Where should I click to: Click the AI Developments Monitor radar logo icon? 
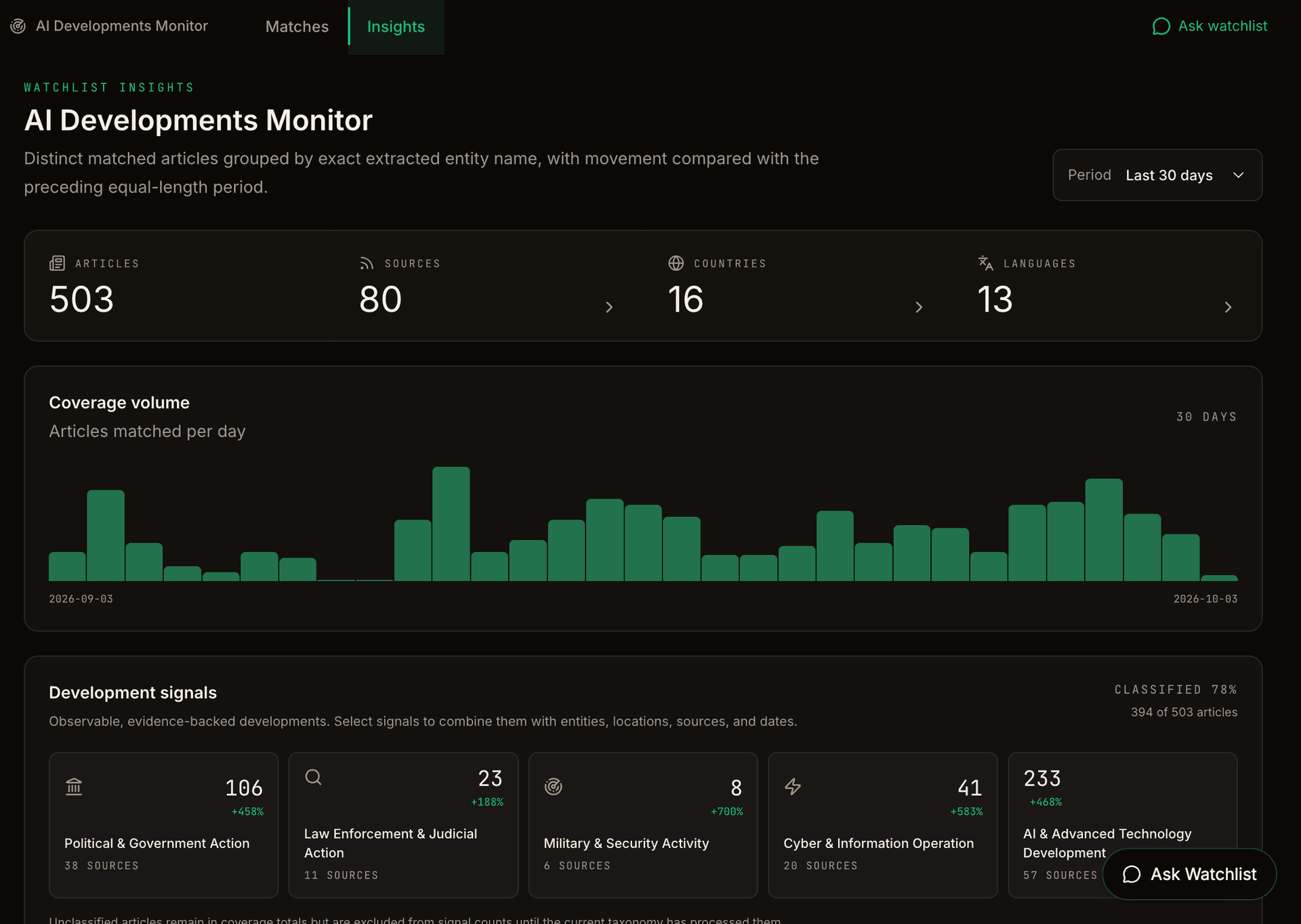[x=18, y=26]
